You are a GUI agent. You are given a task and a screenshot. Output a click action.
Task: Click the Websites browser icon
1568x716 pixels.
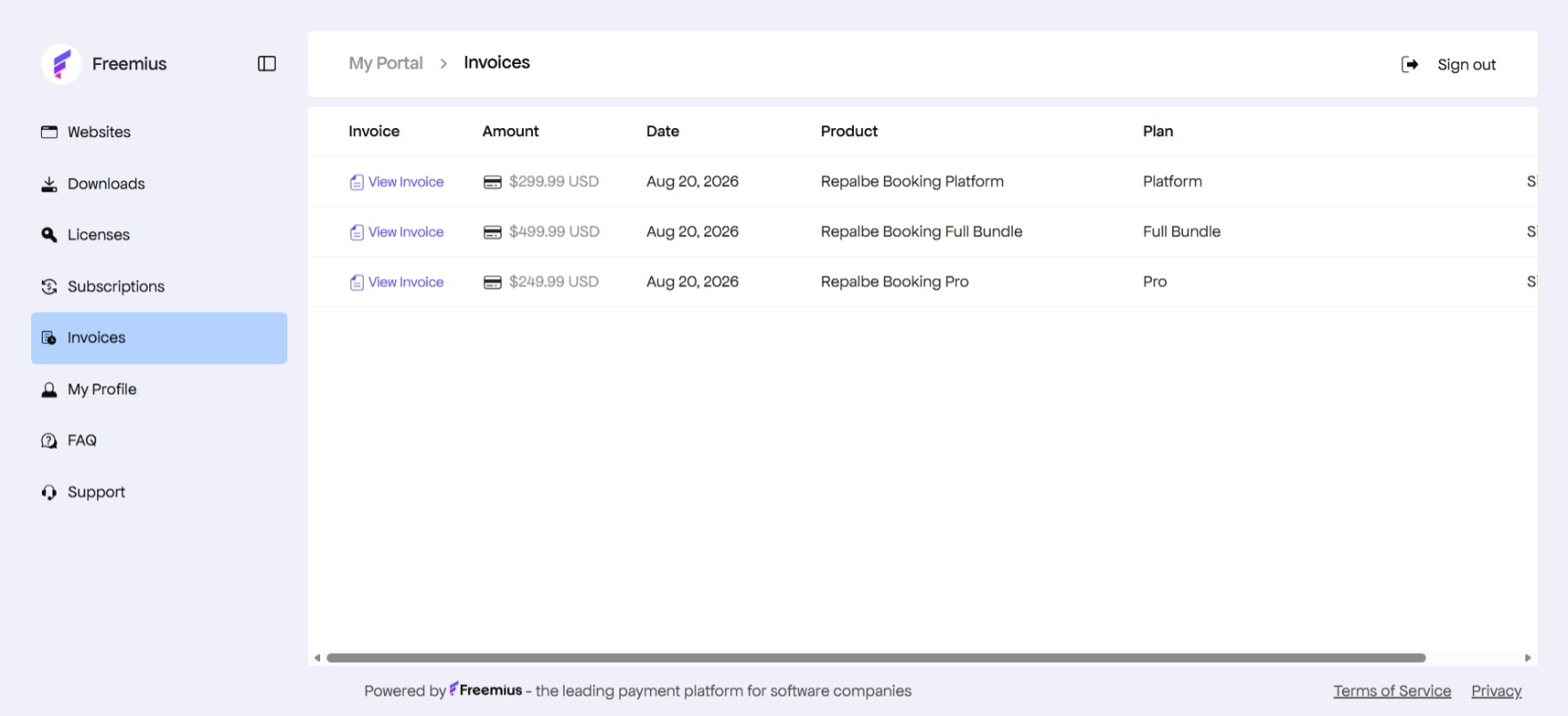[49, 132]
